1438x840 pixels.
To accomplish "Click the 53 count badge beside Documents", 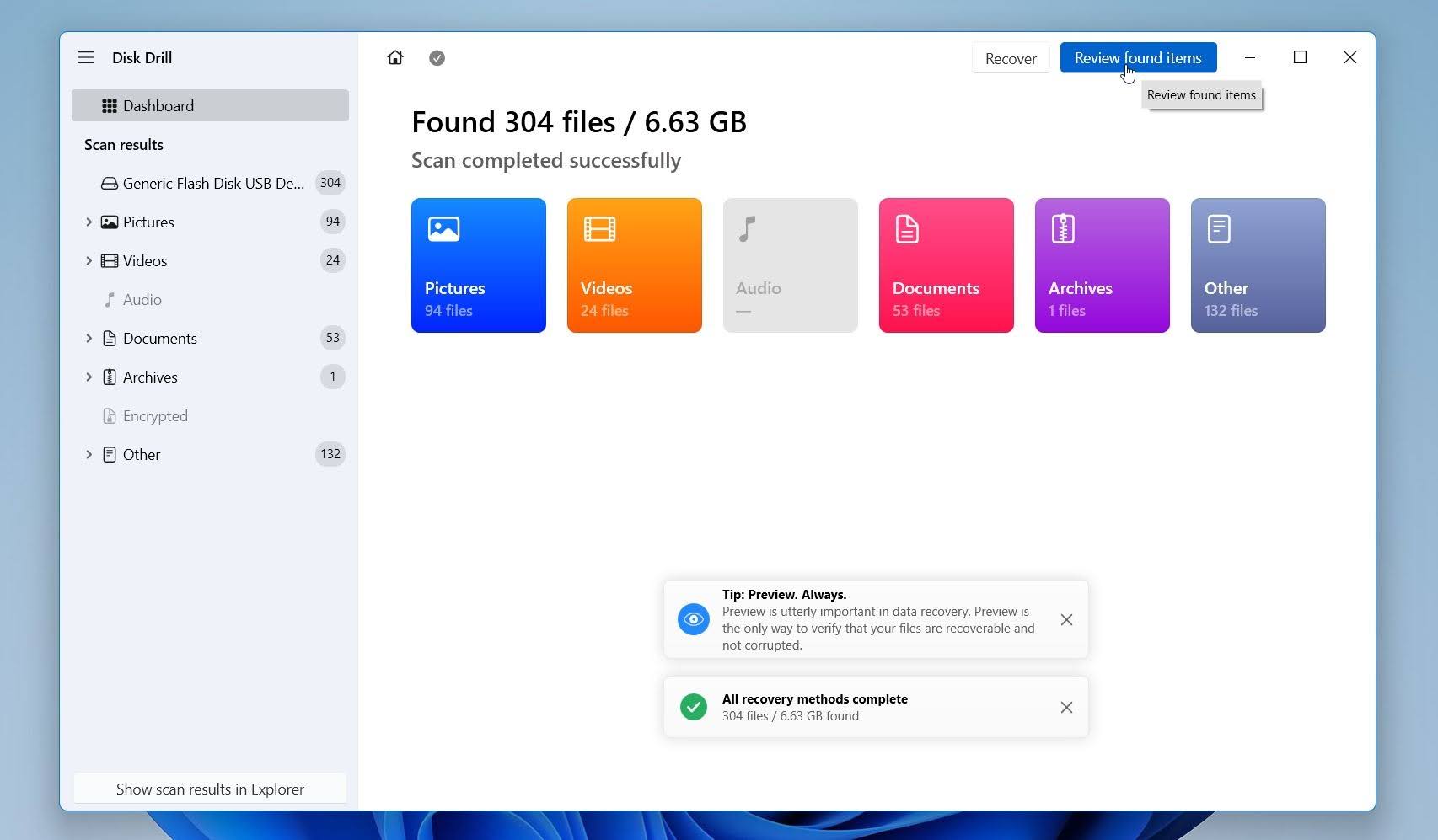I will 333,338.
